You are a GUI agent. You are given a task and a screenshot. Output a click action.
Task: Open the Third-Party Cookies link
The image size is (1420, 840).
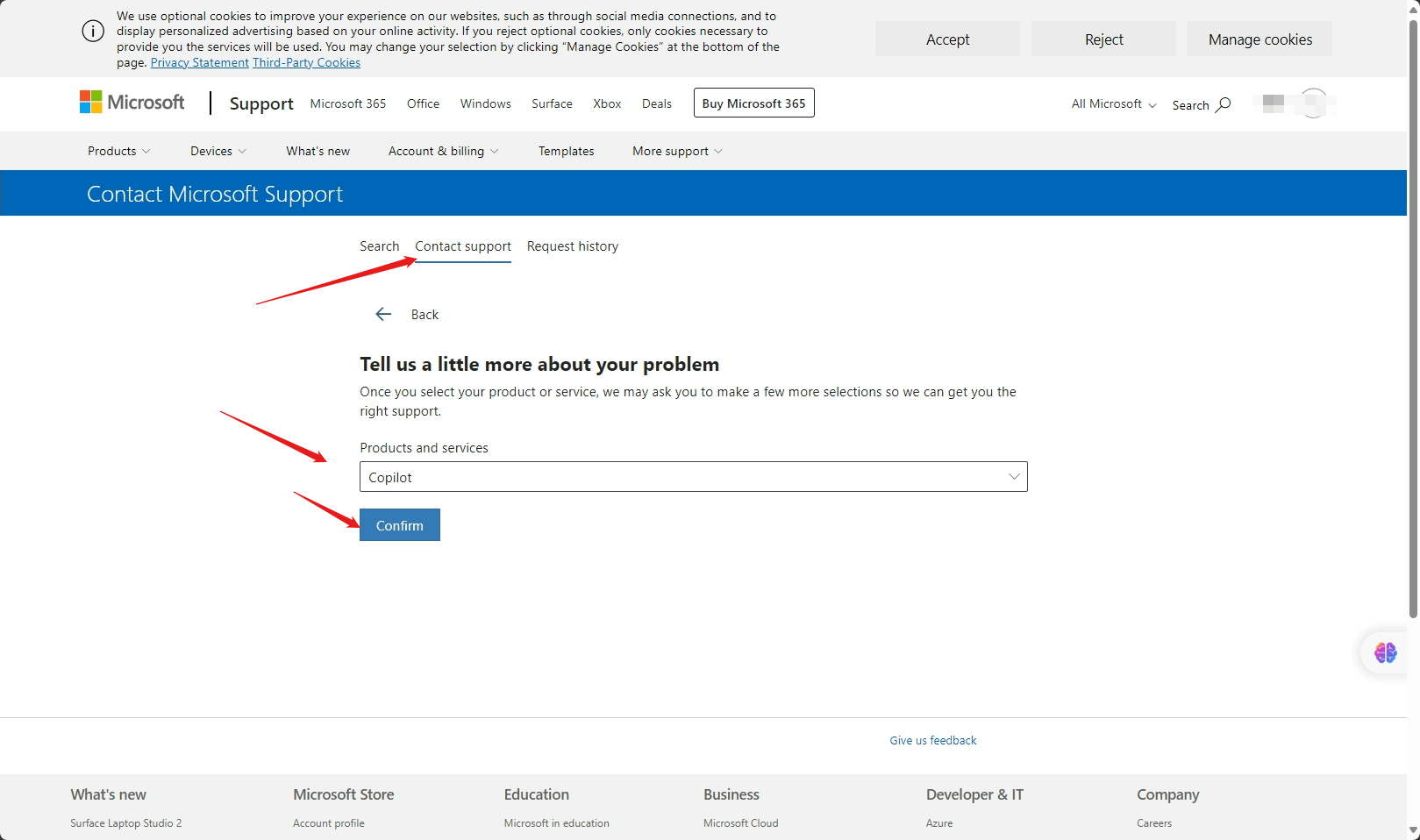coord(306,62)
